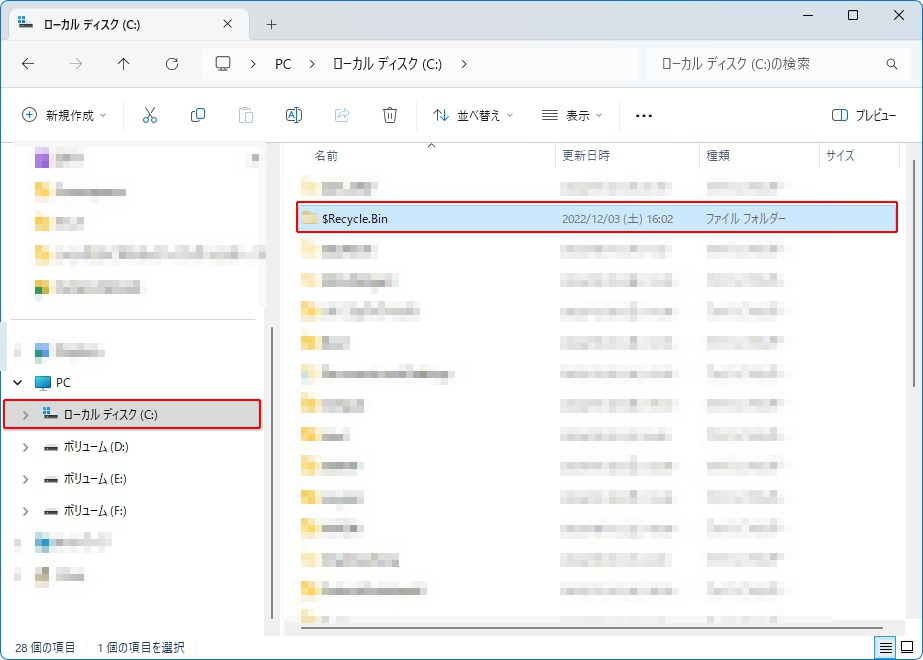Open the more options ellipsis menu

tap(644, 115)
